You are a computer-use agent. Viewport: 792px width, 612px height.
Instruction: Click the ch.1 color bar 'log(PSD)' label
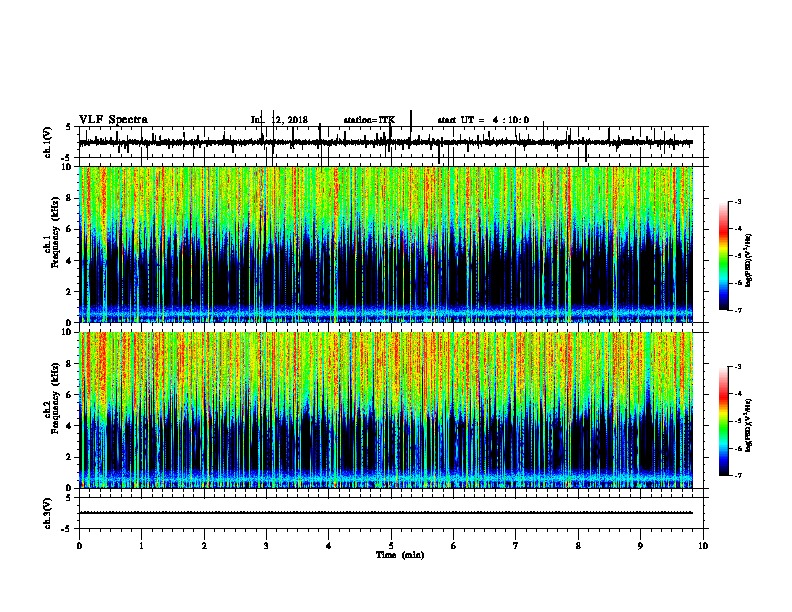[749, 260]
